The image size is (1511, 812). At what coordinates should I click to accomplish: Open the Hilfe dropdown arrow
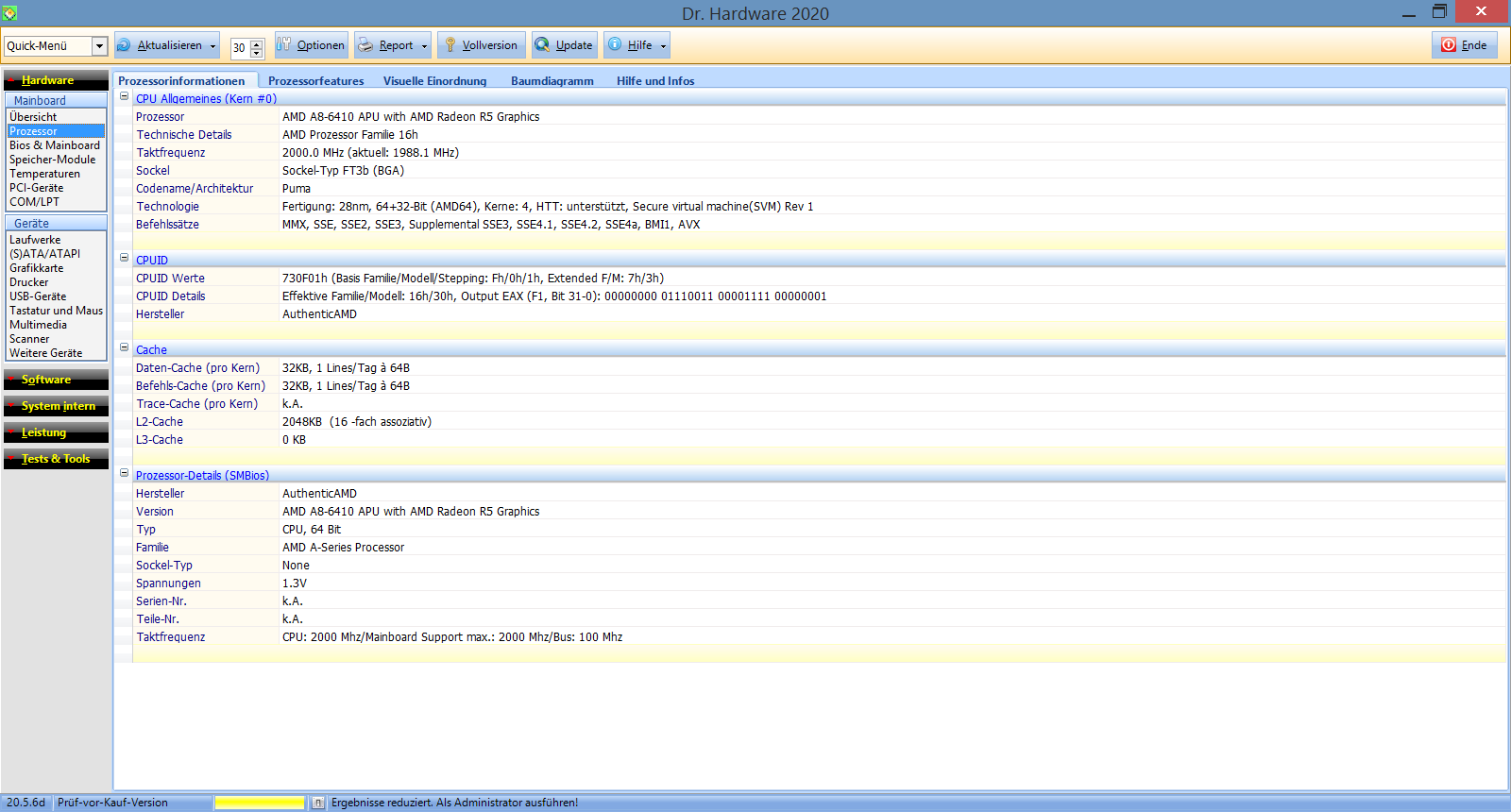663,45
